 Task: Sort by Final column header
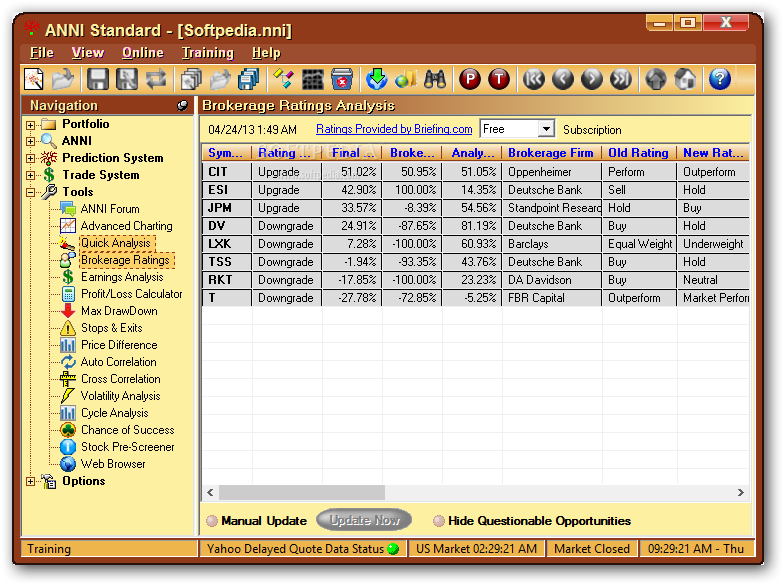pos(352,153)
